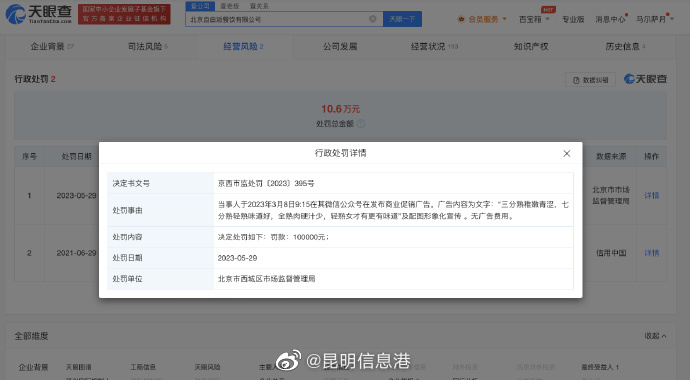The image size is (690, 380).
Task: Select the 查公司 search tab
Action: [200, 6]
